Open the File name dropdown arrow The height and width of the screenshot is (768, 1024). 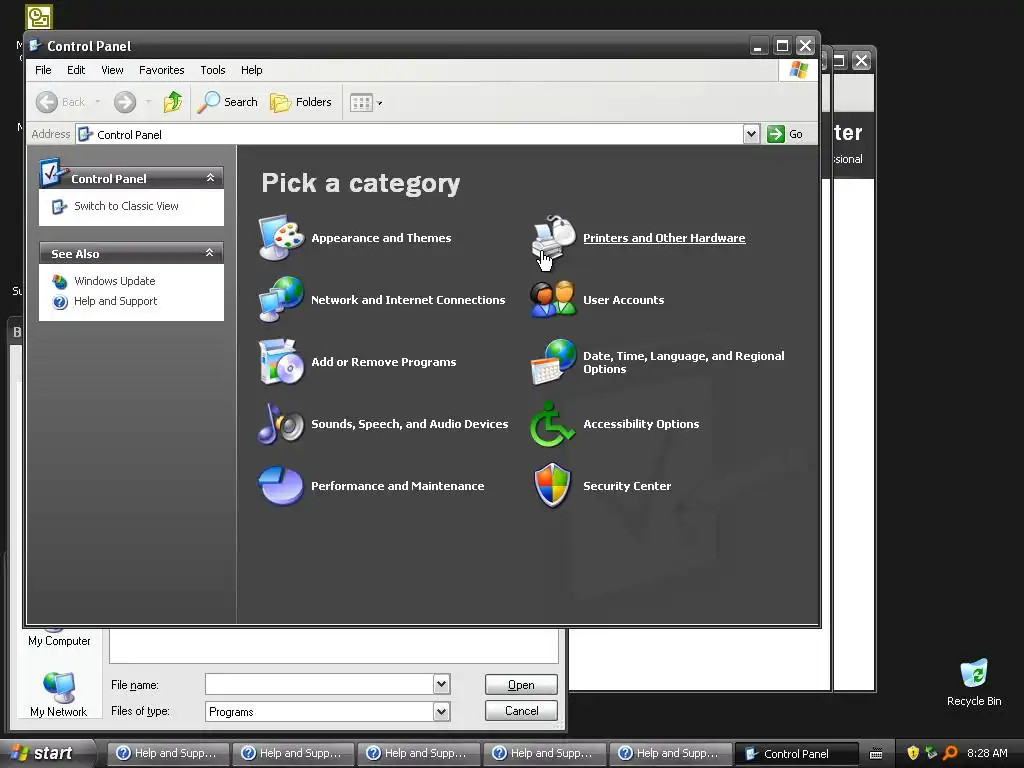441,684
